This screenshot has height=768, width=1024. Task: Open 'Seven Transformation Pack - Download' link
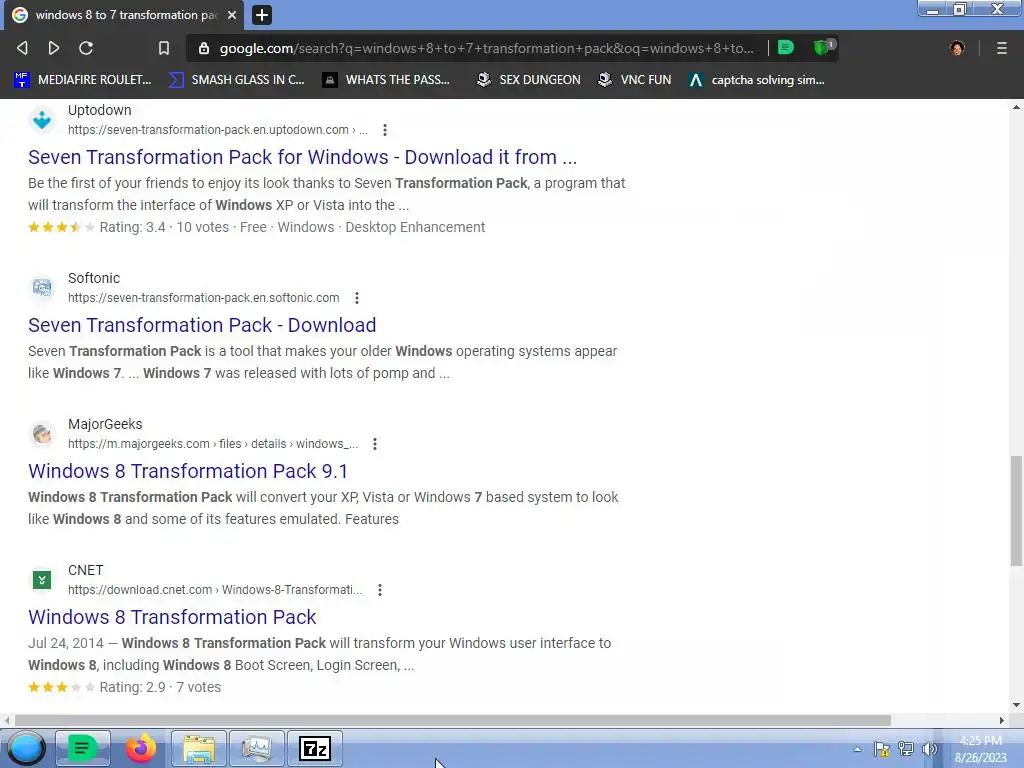pyautogui.click(x=202, y=325)
